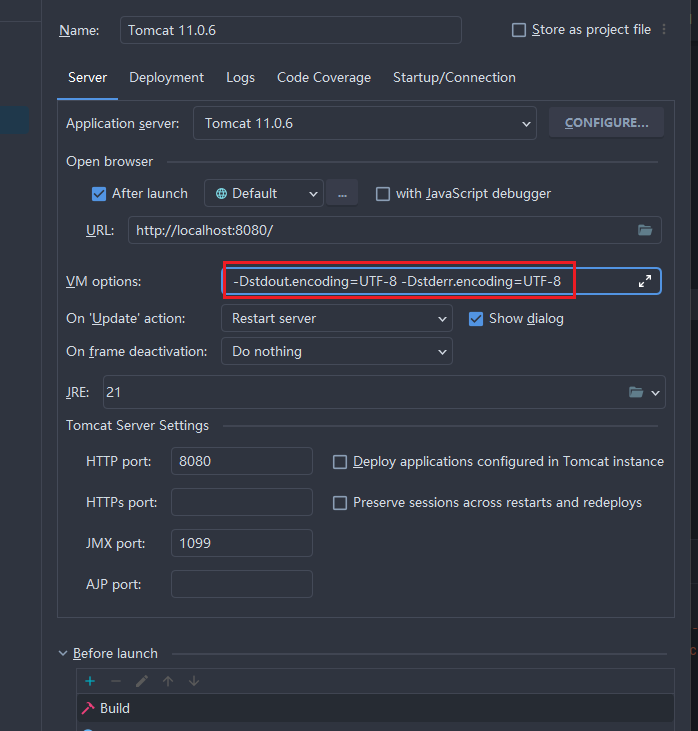Collapse the Before launch section
698x731 pixels.
63,653
